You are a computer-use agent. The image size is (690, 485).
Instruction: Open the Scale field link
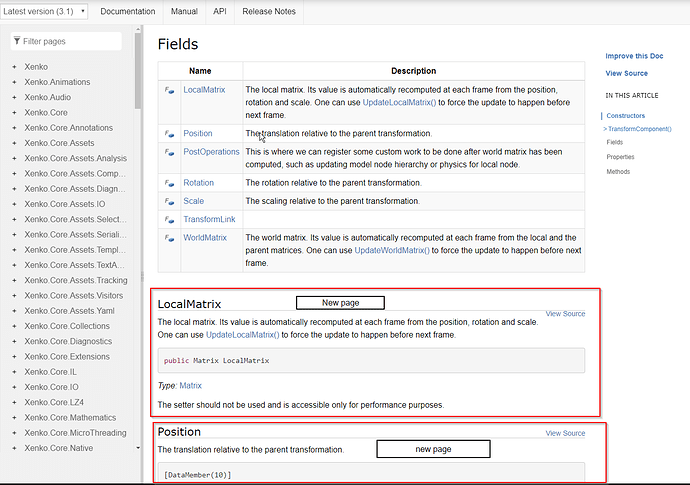pos(194,201)
